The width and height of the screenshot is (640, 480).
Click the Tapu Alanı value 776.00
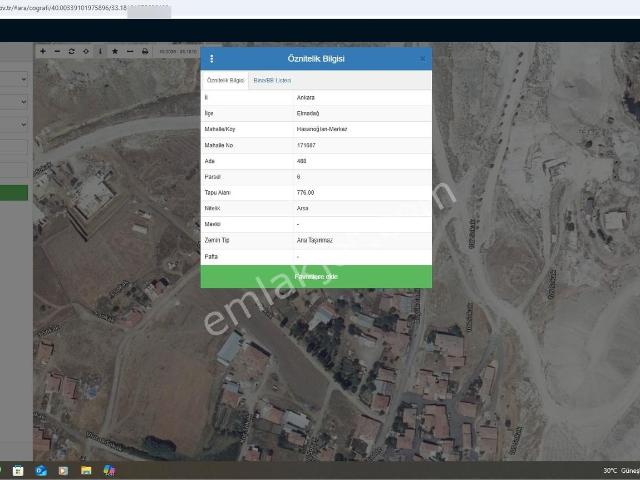(305, 193)
